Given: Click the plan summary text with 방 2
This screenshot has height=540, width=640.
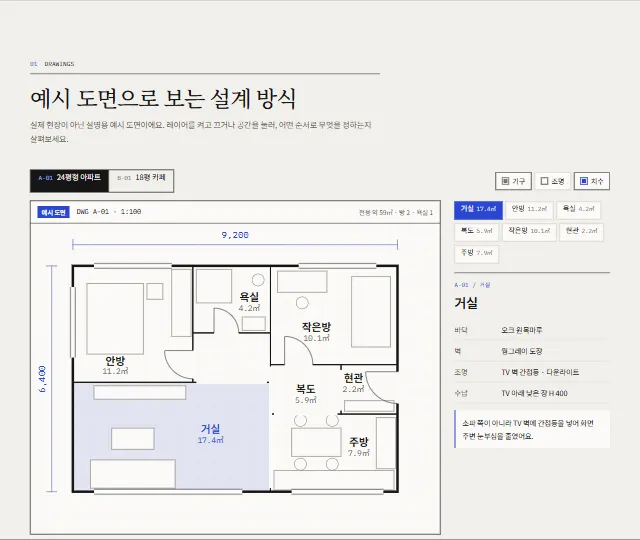Looking at the screenshot, I should 396,213.
